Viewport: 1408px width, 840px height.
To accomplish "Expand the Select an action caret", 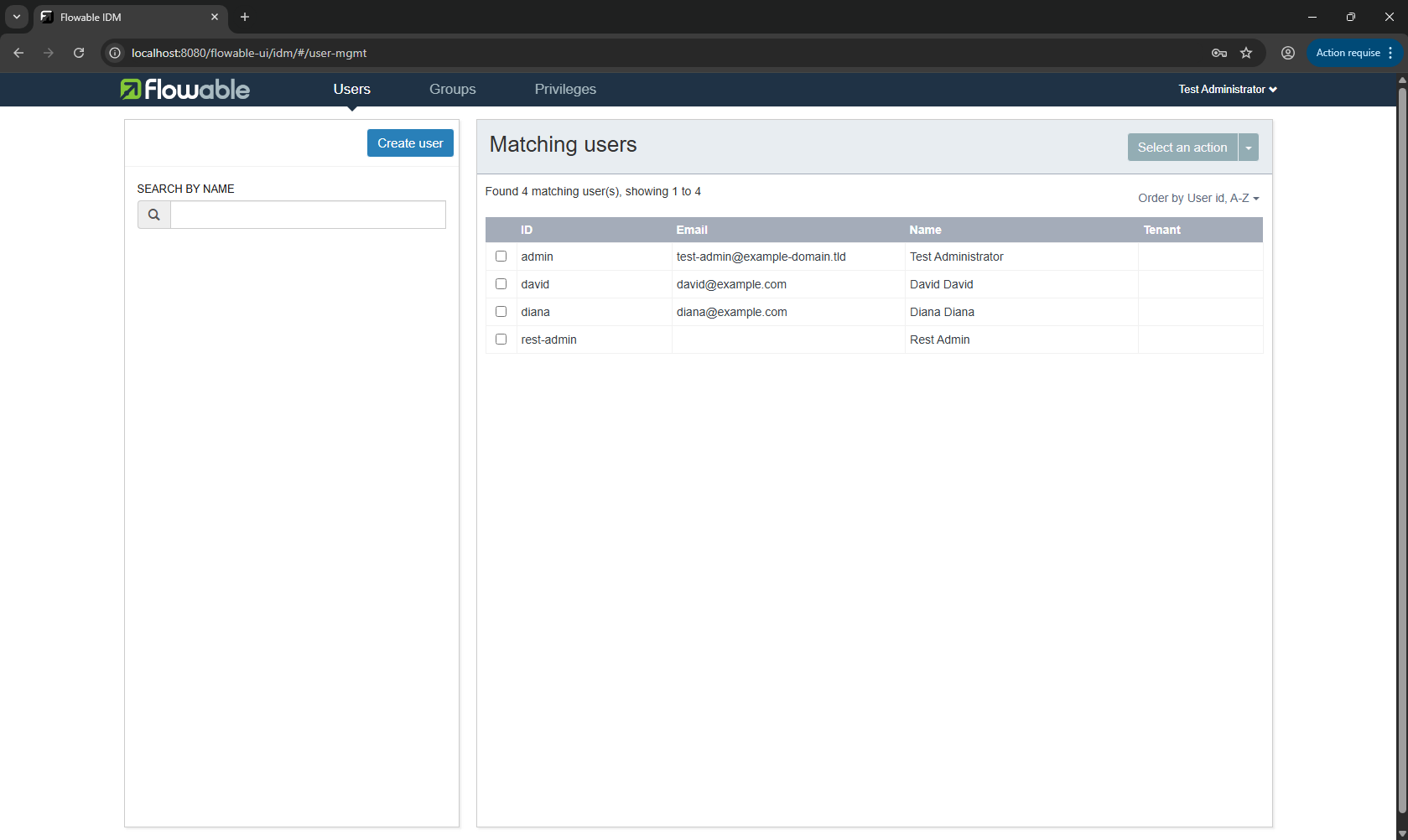I will (x=1248, y=148).
